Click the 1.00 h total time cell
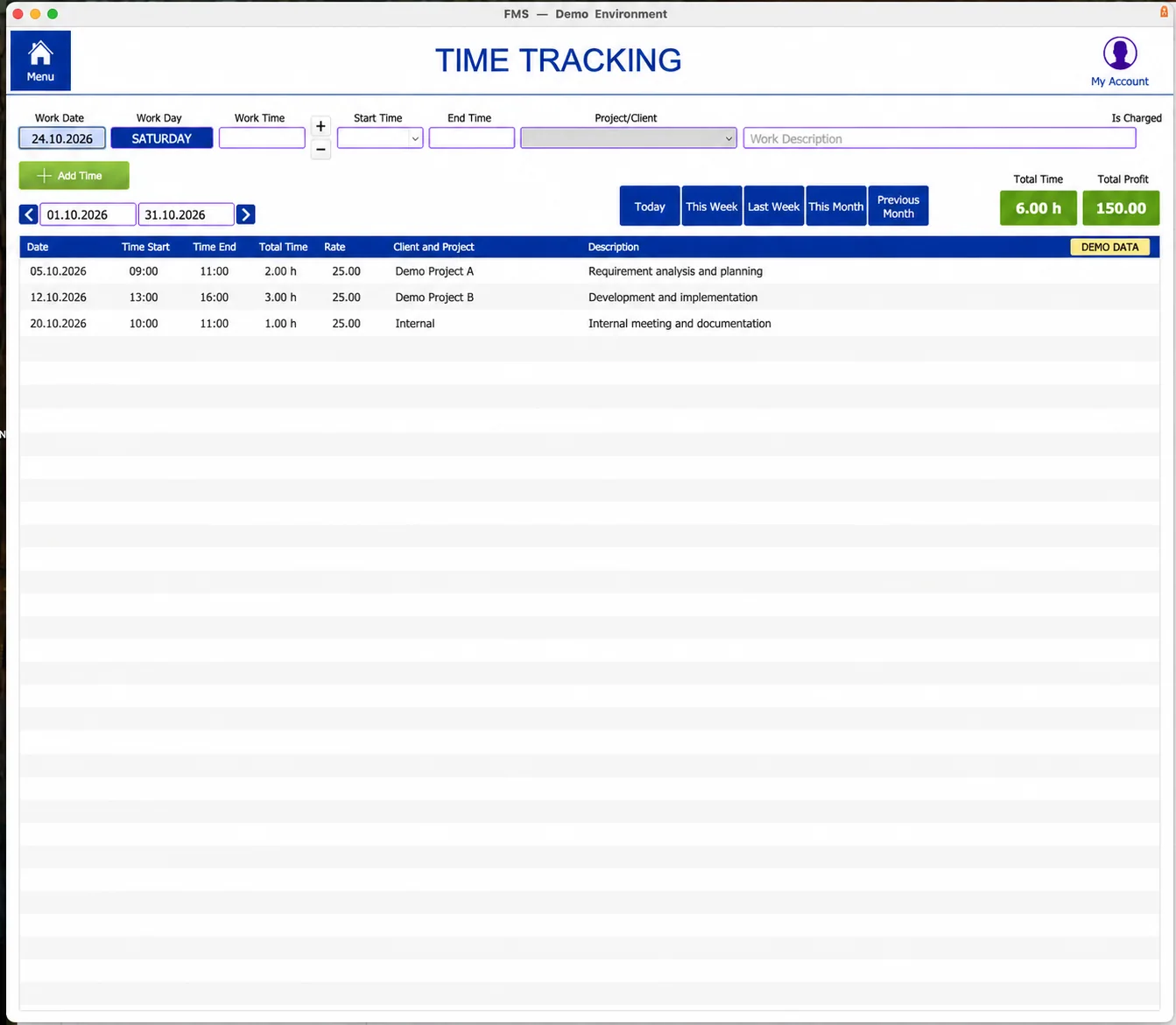1176x1025 pixels. tap(280, 324)
